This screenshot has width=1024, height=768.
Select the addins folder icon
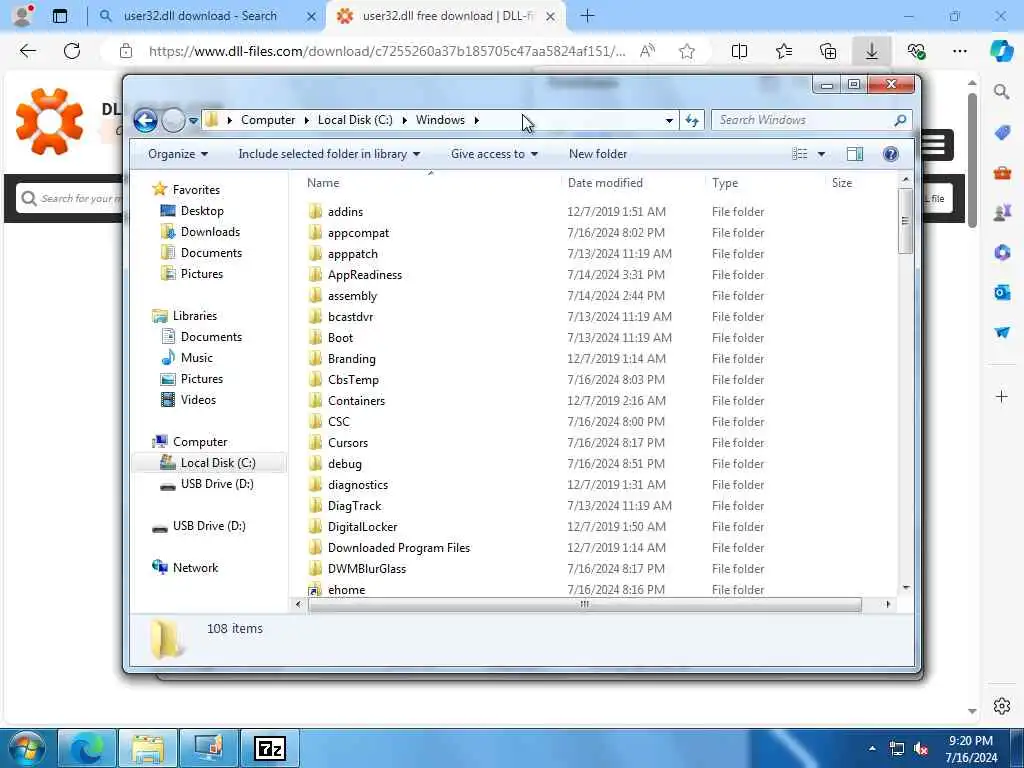pos(315,211)
